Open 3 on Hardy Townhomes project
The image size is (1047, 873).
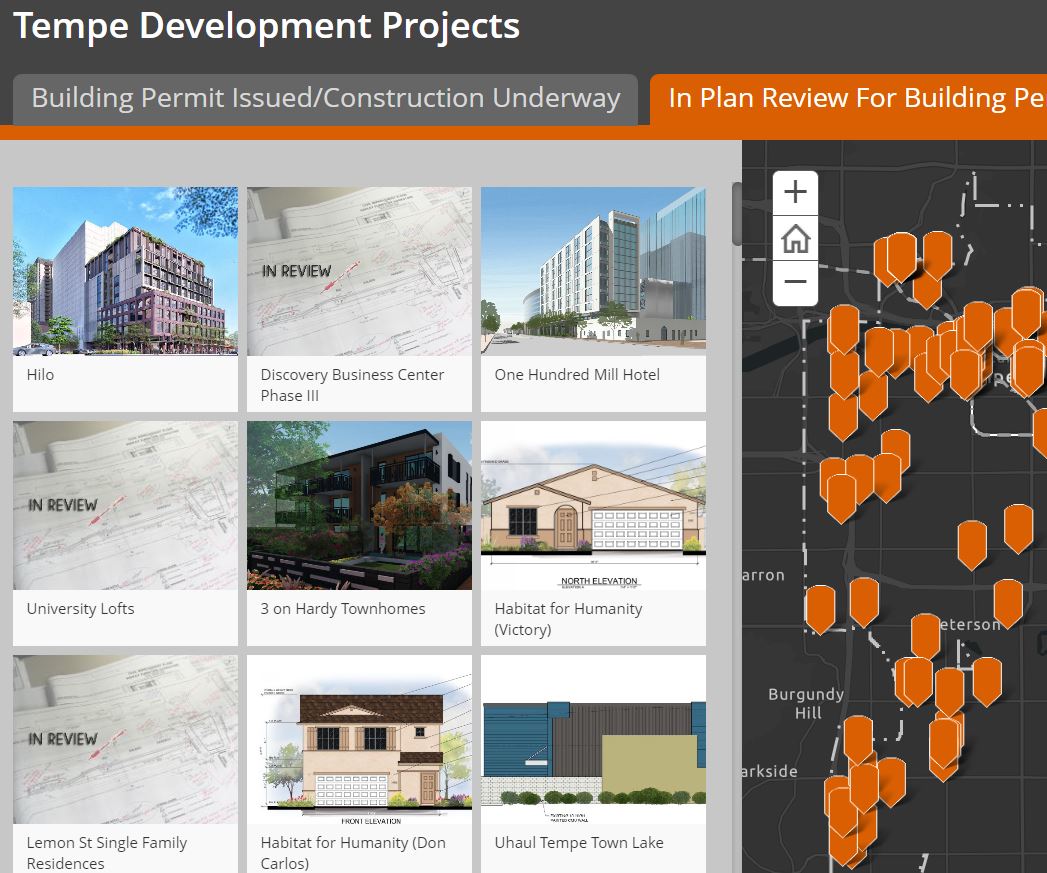(x=359, y=505)
